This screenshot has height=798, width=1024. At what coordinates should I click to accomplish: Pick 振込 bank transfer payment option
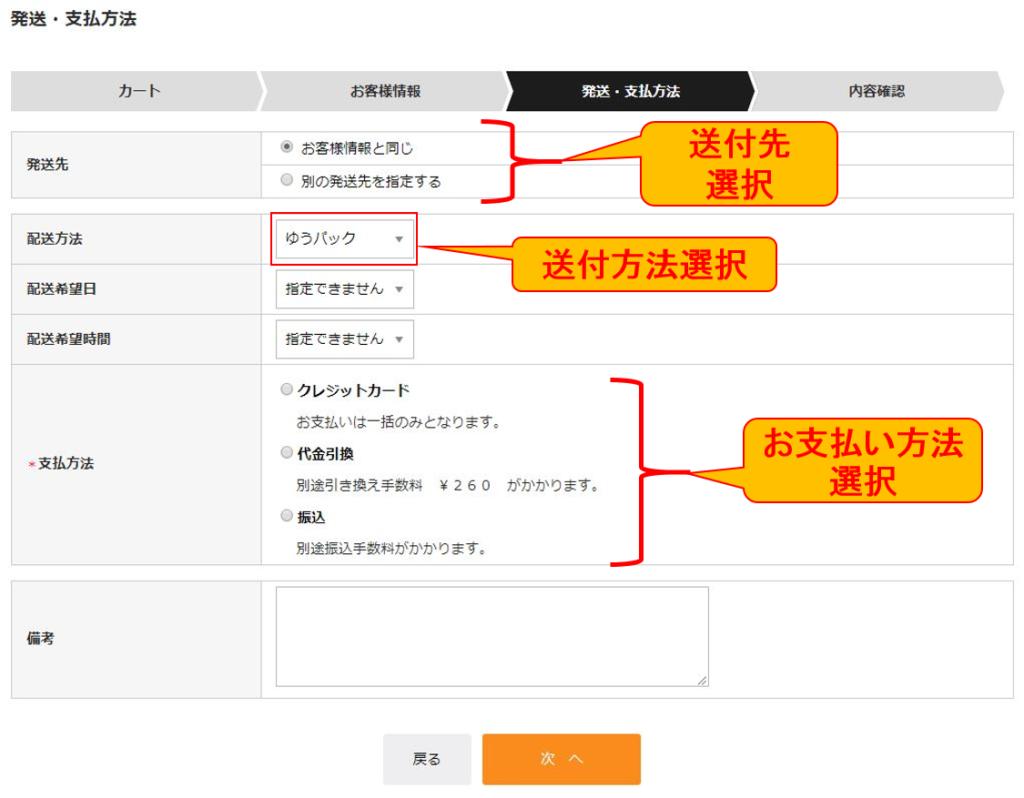tap(287, 515)
